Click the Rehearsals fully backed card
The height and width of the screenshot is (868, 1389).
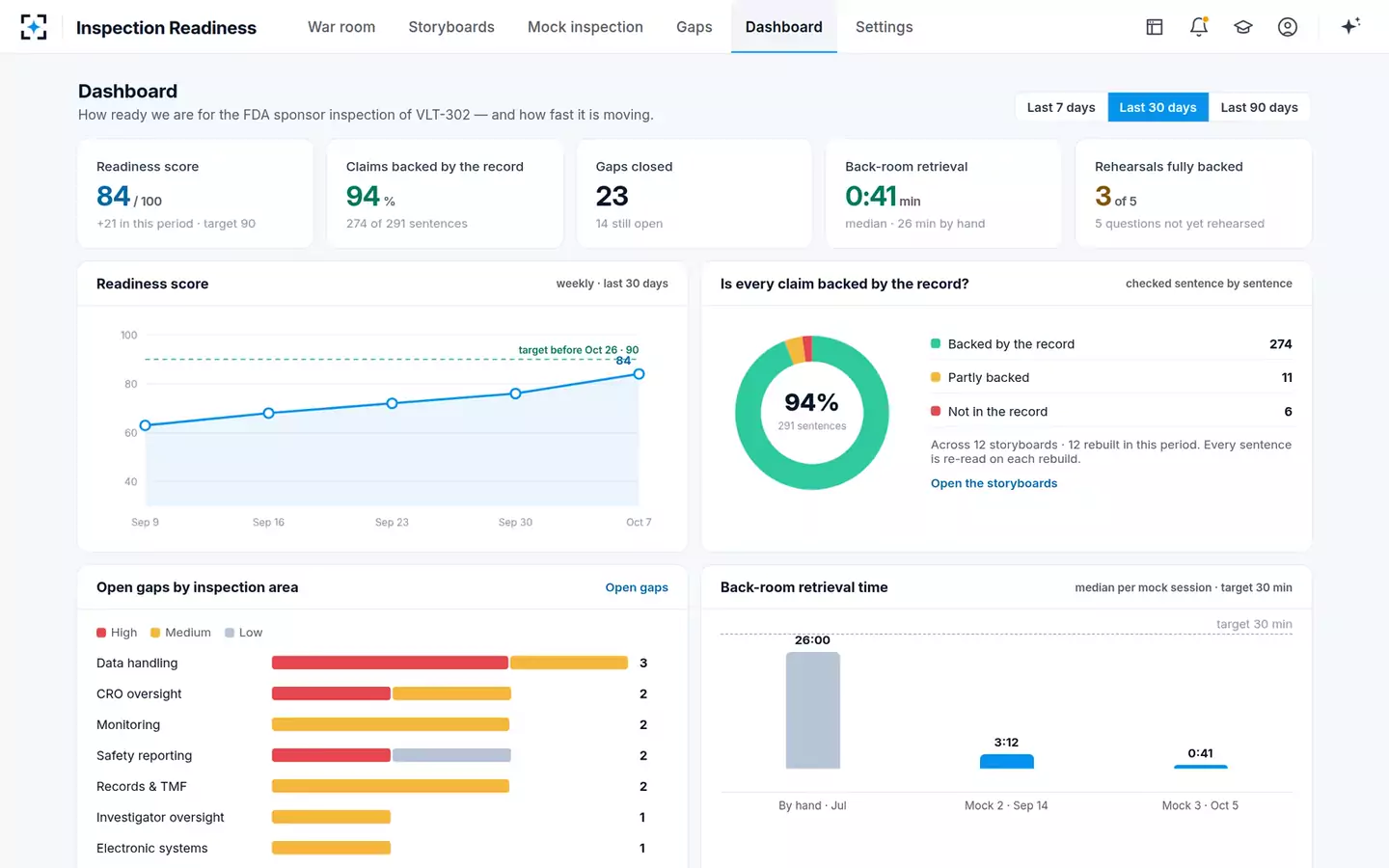tap(1193, 194)
